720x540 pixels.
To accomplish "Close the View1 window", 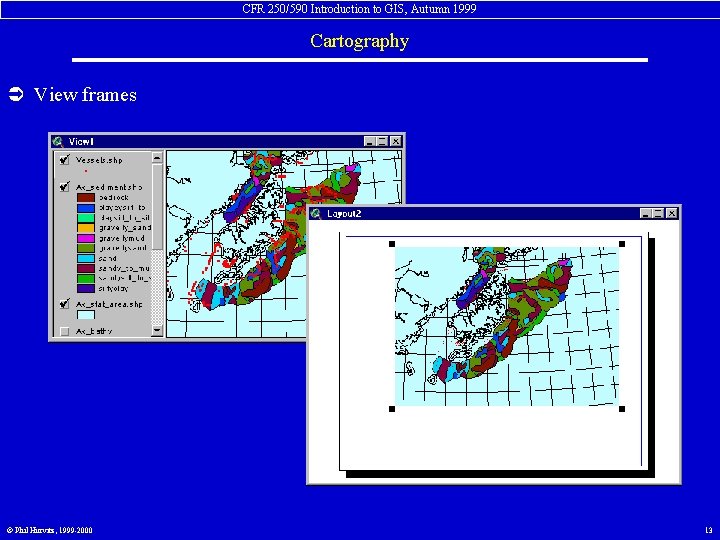I will [x=395, y=141].
